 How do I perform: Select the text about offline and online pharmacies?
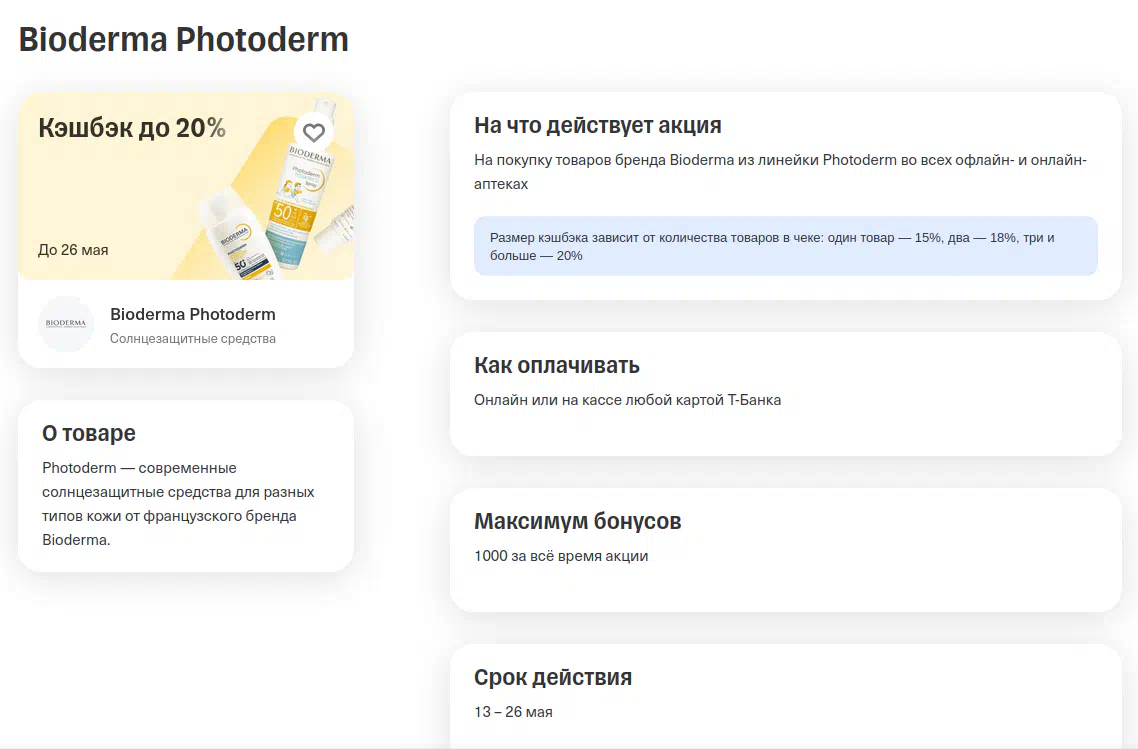pyautogui.click(x=780, y=172)
